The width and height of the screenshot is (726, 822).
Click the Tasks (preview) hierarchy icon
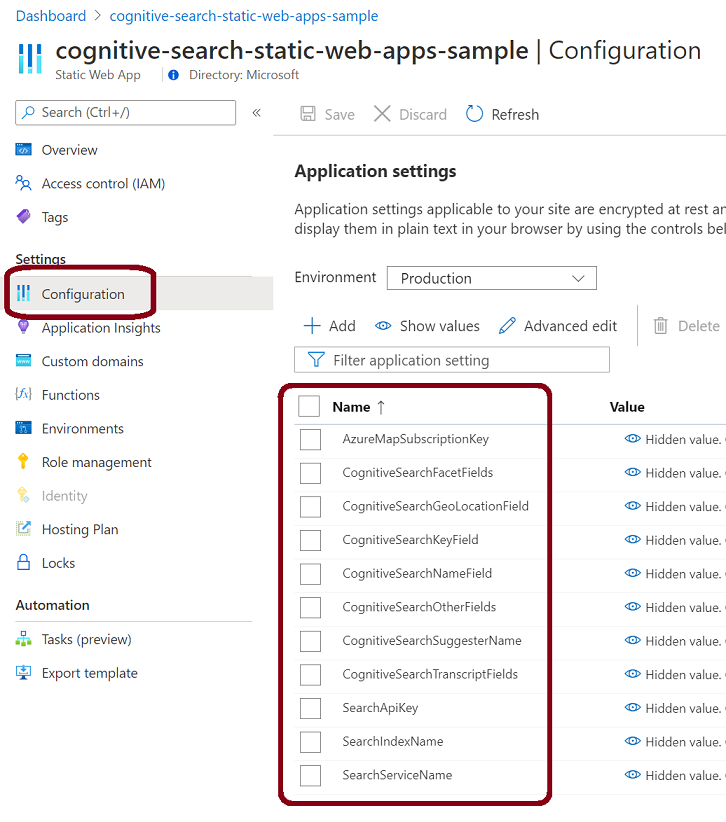tap(23, 639)
